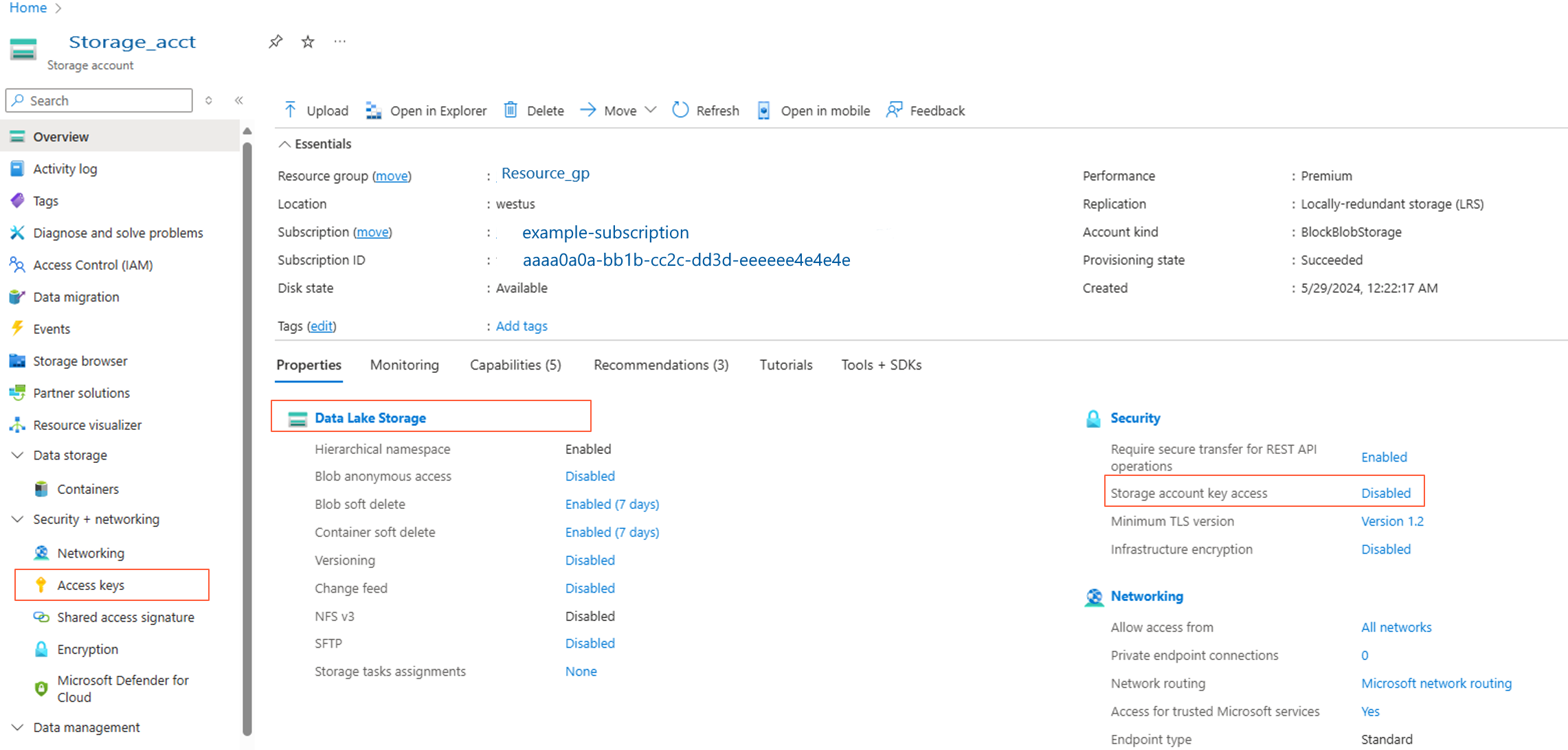Click the Upload toolbar icon
Image resolution: width=1568 pixels, height=750 pixels.
291,110
